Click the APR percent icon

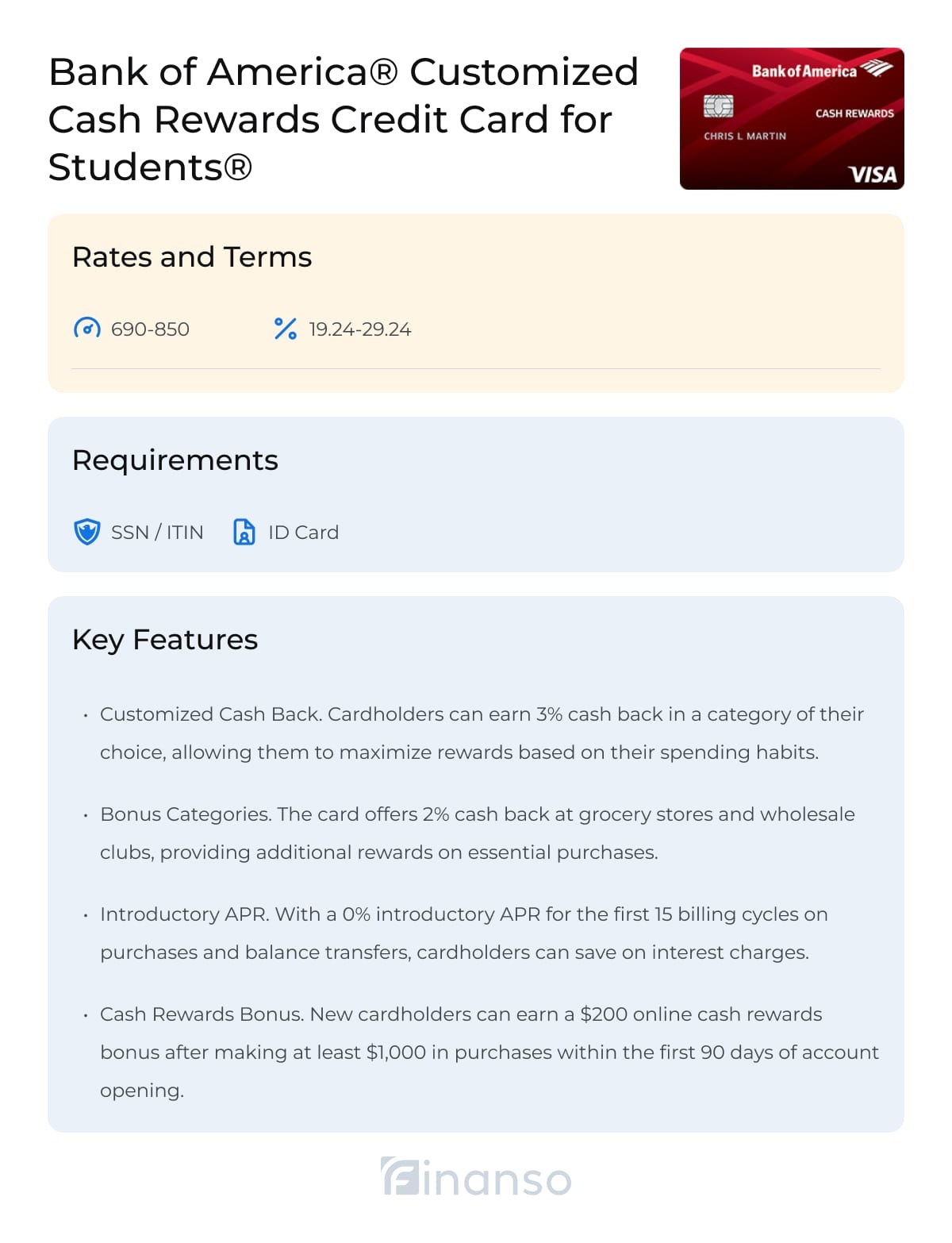click(285, 329)
